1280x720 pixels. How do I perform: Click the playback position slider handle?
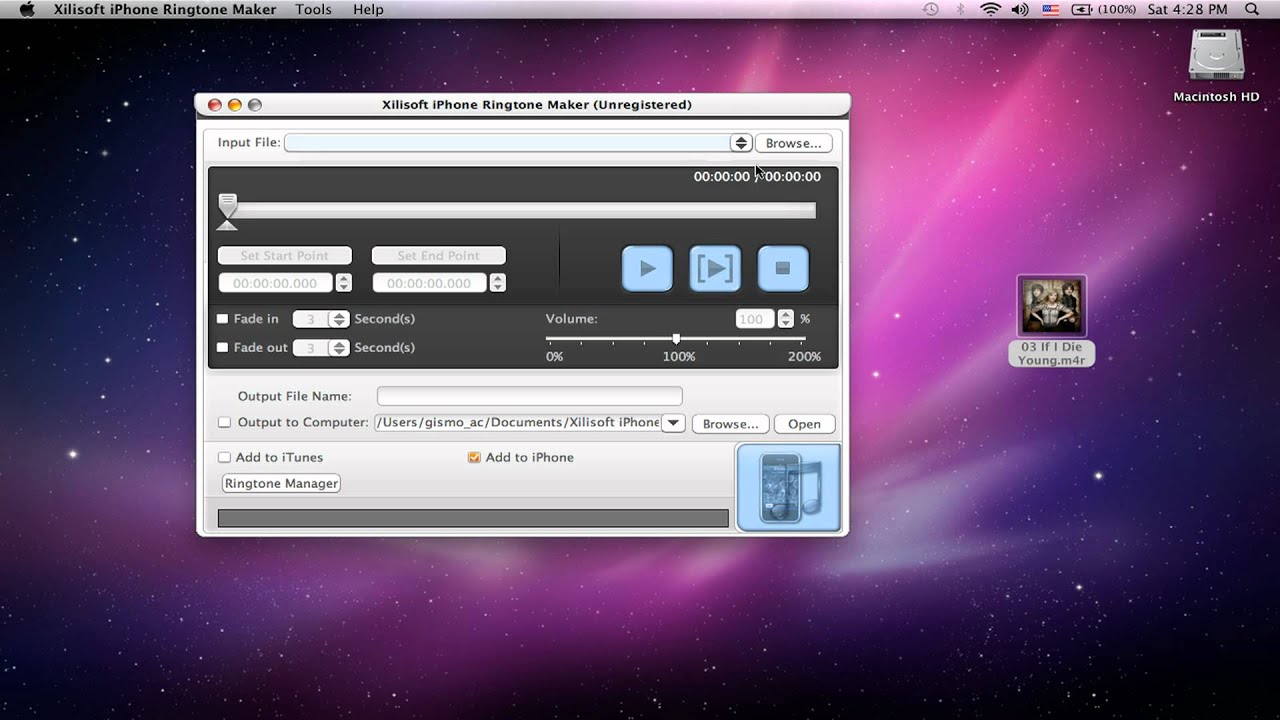click(228, 205)
